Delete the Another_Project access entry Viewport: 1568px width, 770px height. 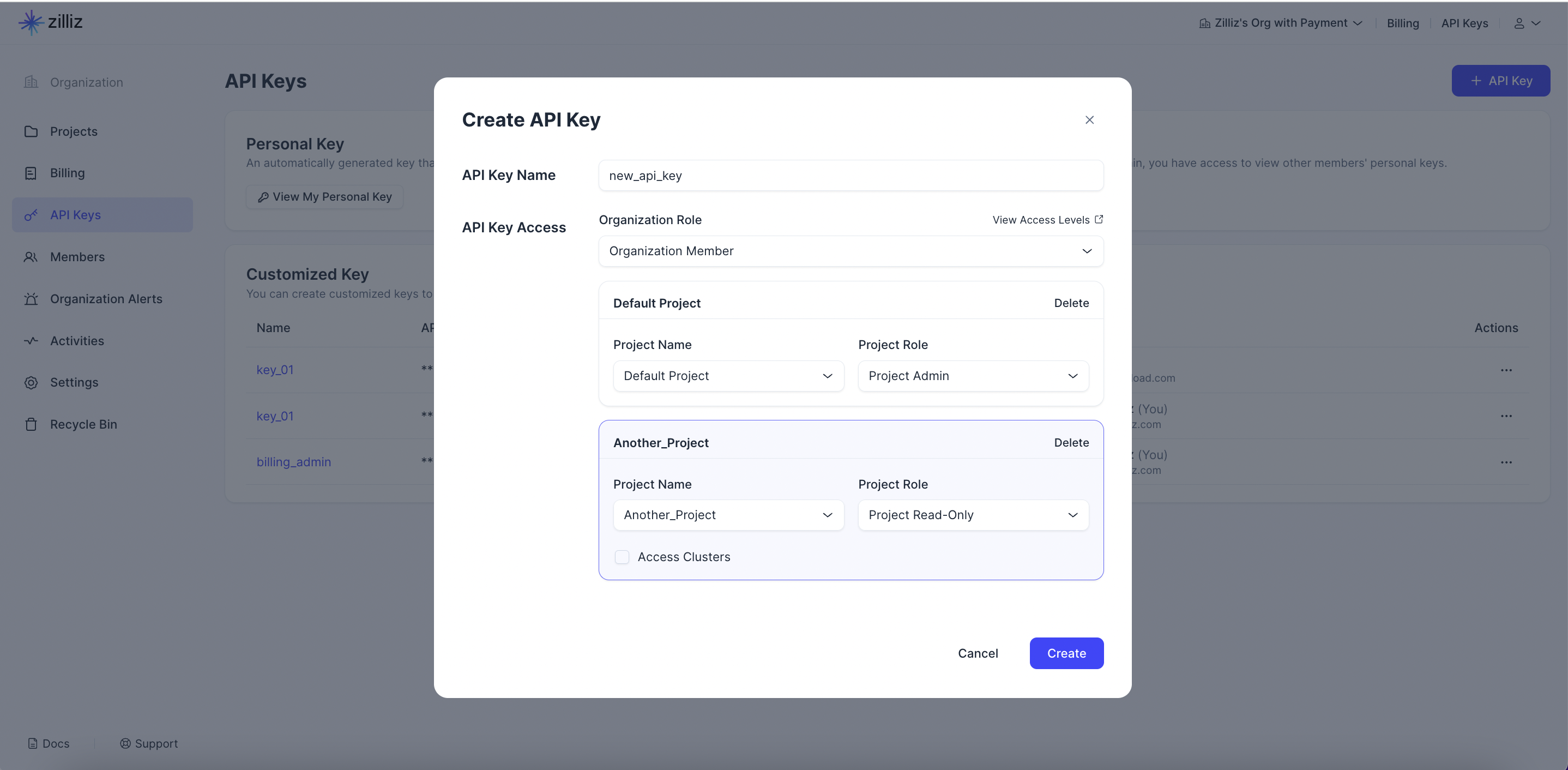point(1071,442)
